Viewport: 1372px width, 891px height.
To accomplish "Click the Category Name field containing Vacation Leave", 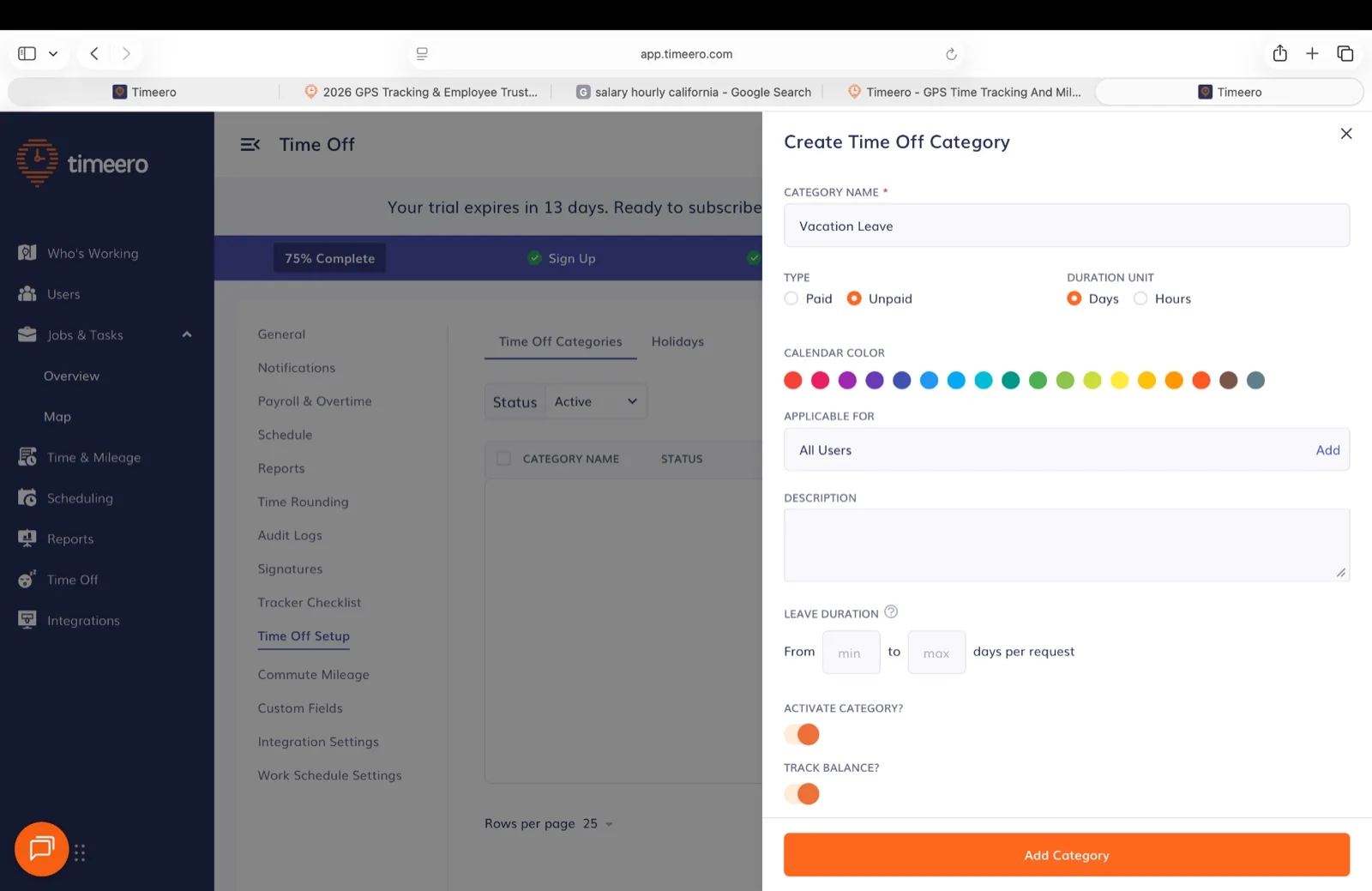I will pos(1067,226).
